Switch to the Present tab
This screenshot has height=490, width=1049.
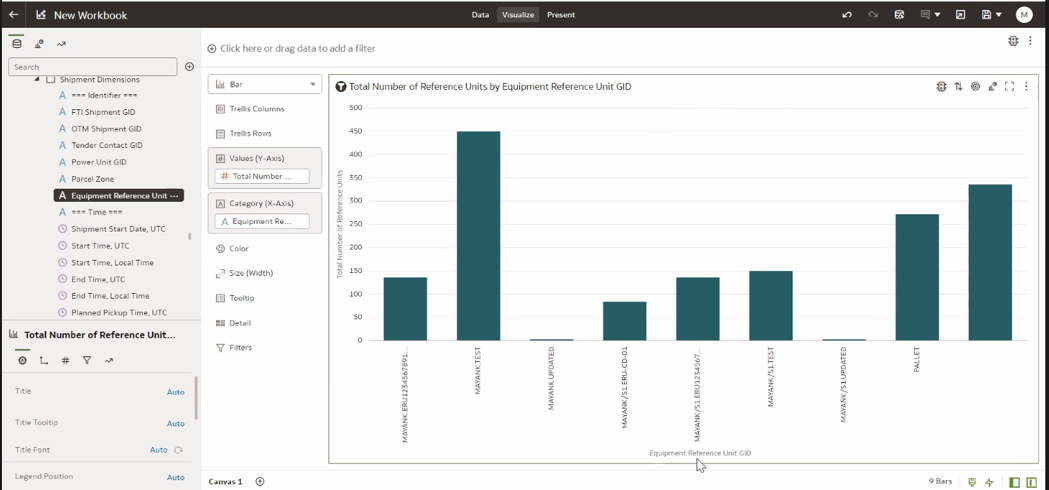coord(560,15)
